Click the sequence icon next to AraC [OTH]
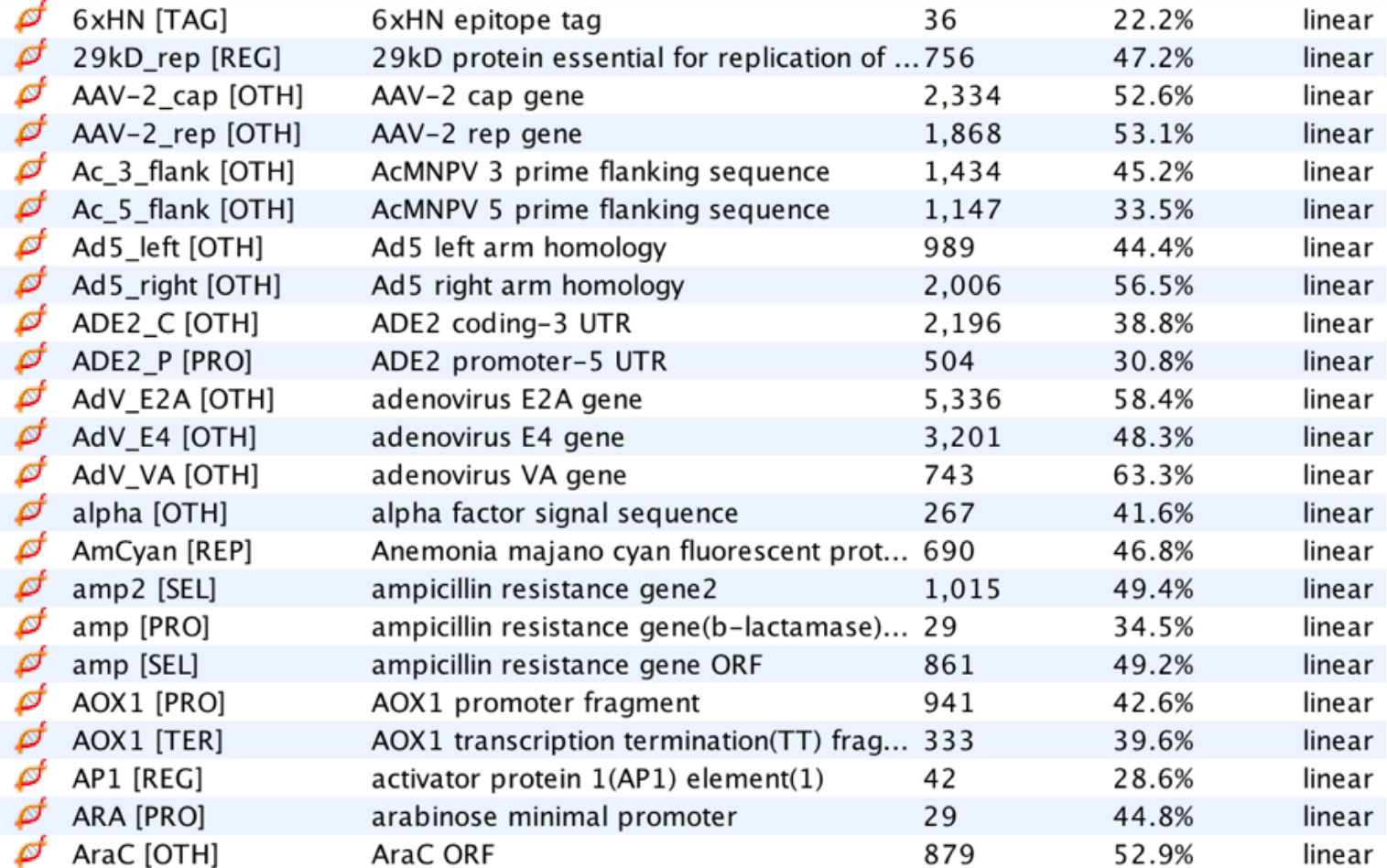Image resolution: width=1387 pixels, height=868 pixels. [29, 852]
